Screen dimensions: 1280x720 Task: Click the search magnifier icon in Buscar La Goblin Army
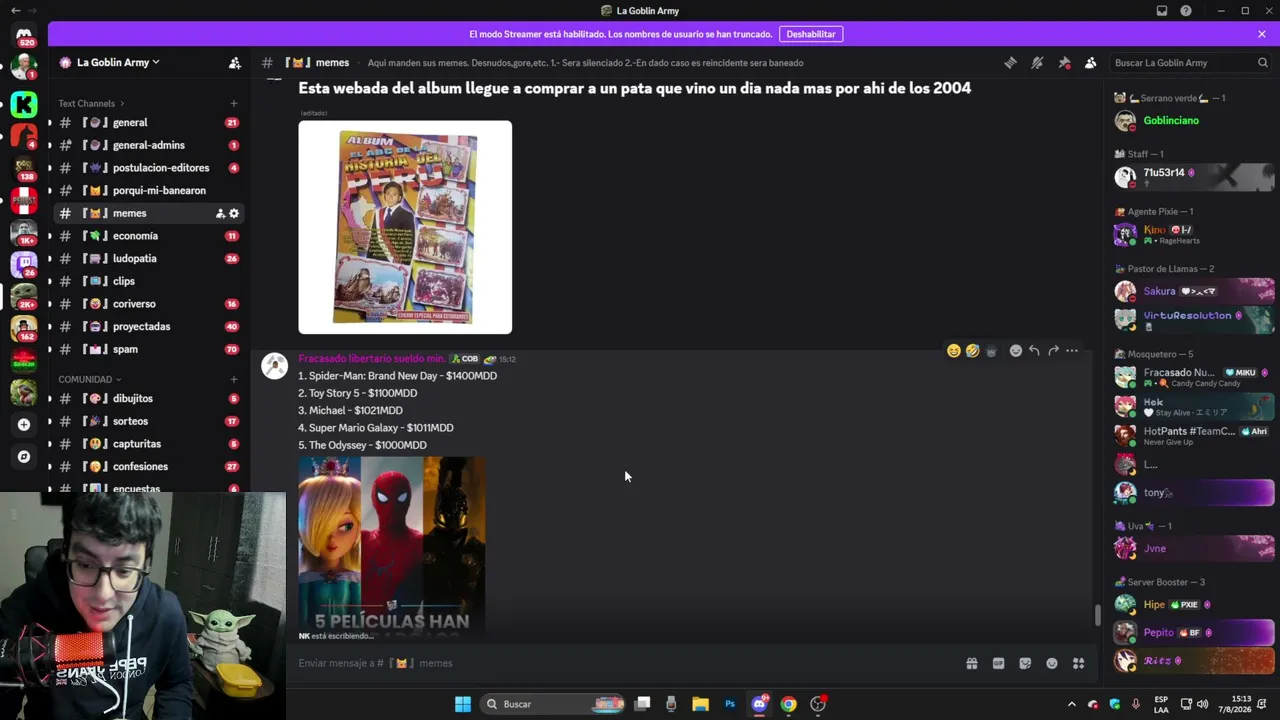click(1262, 62)
